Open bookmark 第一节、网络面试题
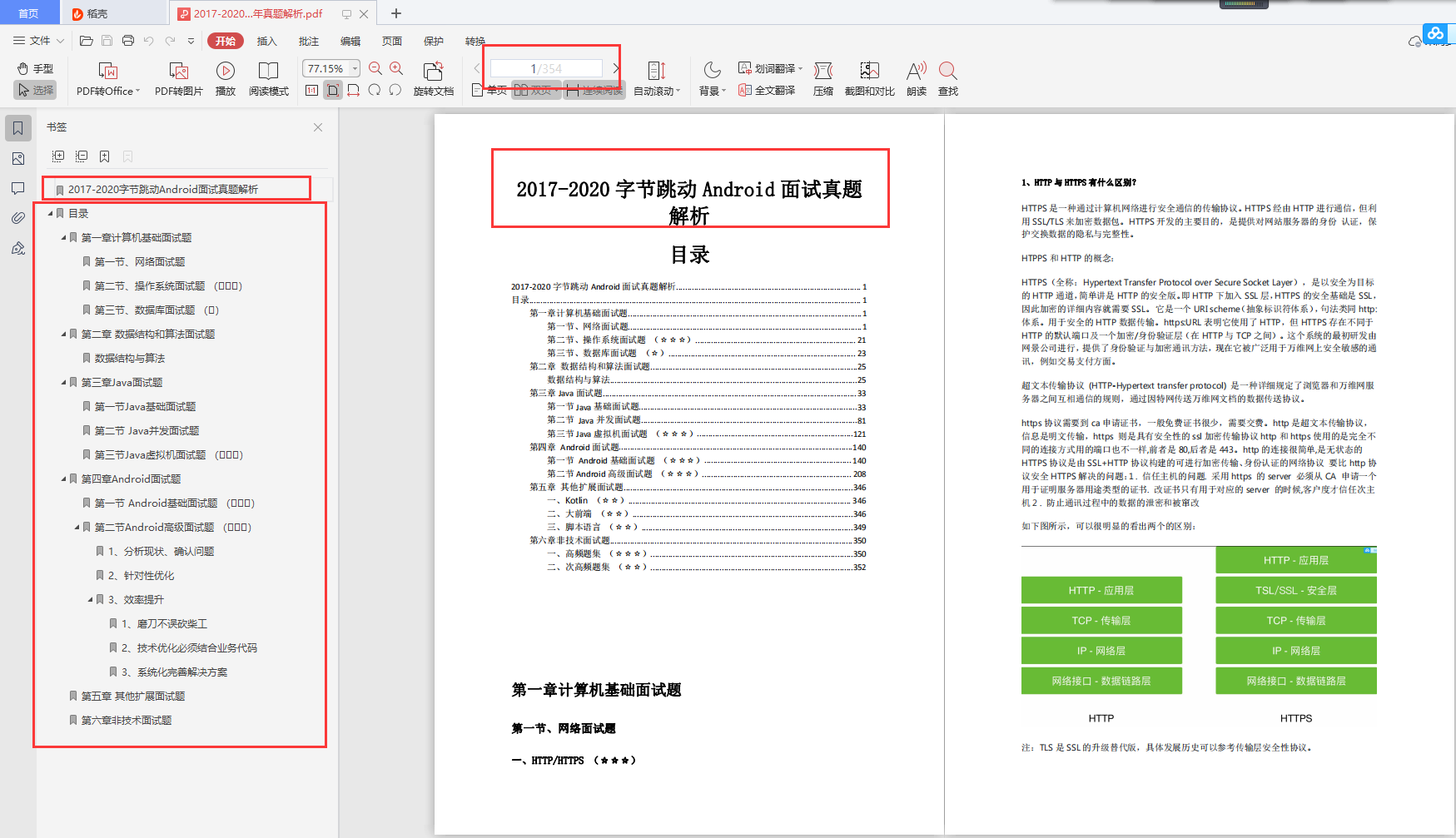Viewport: 1456px width, 838px height. pos(140,261)
